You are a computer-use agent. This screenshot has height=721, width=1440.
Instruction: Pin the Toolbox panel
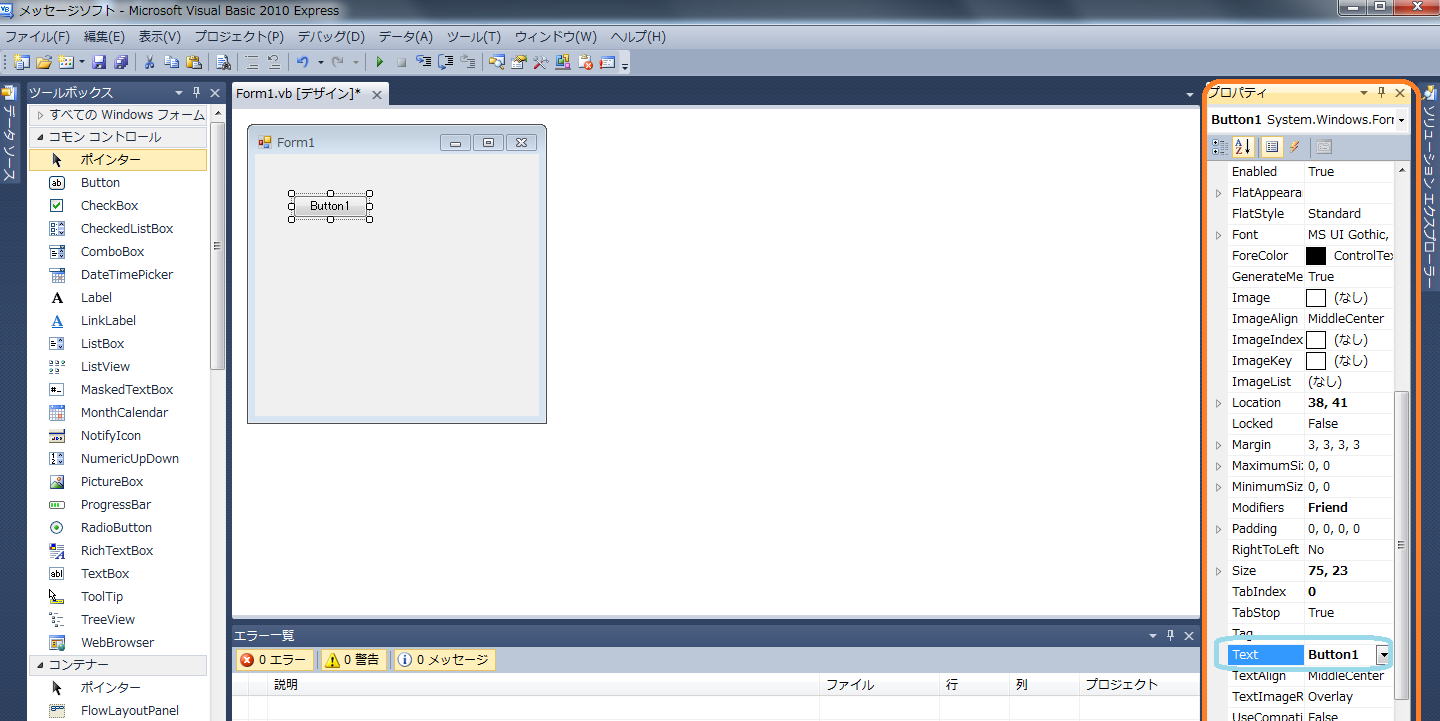(197, 93)
